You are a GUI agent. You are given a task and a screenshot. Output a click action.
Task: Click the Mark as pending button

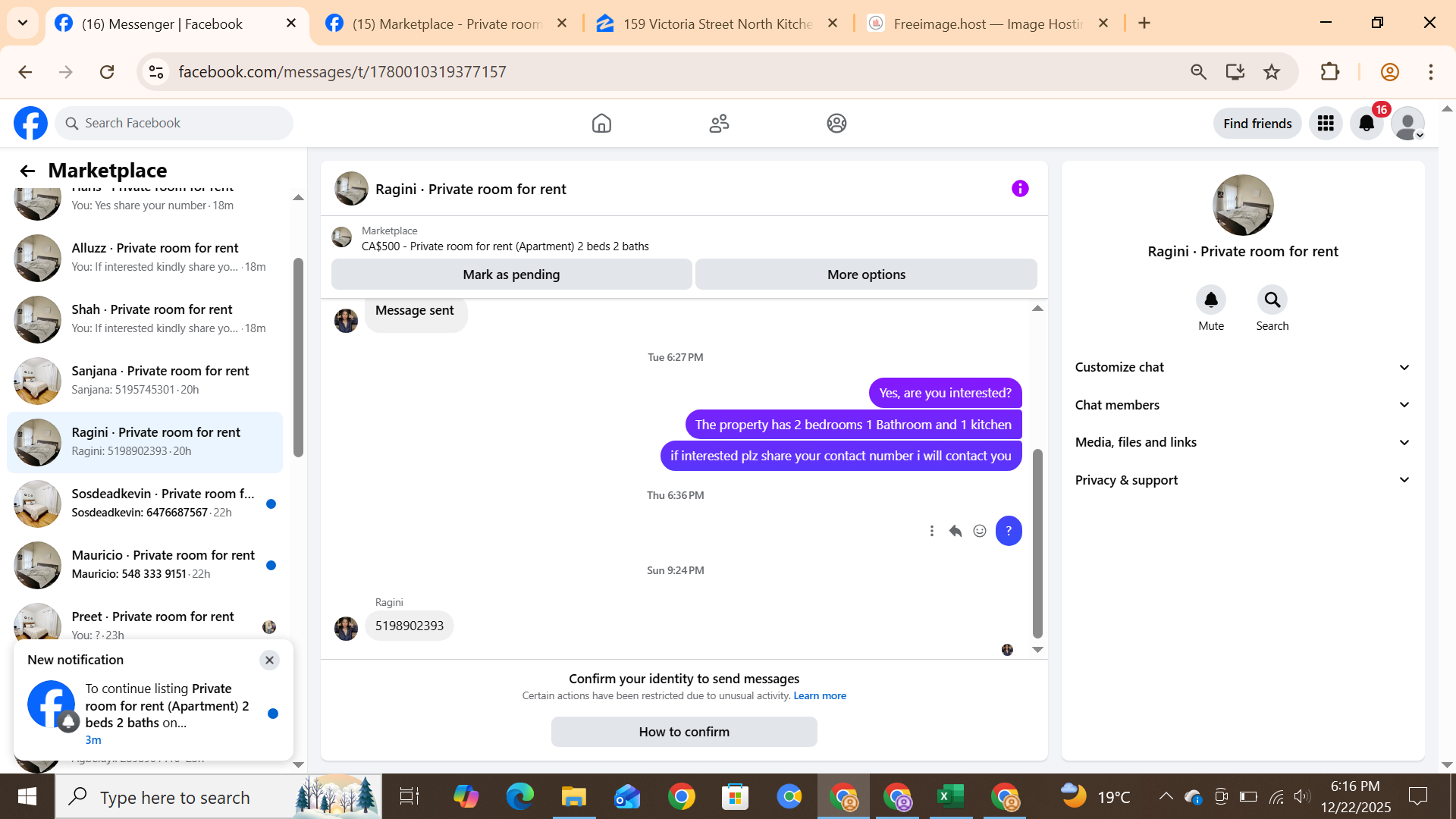pyautogui.click(x=511, y=275)
